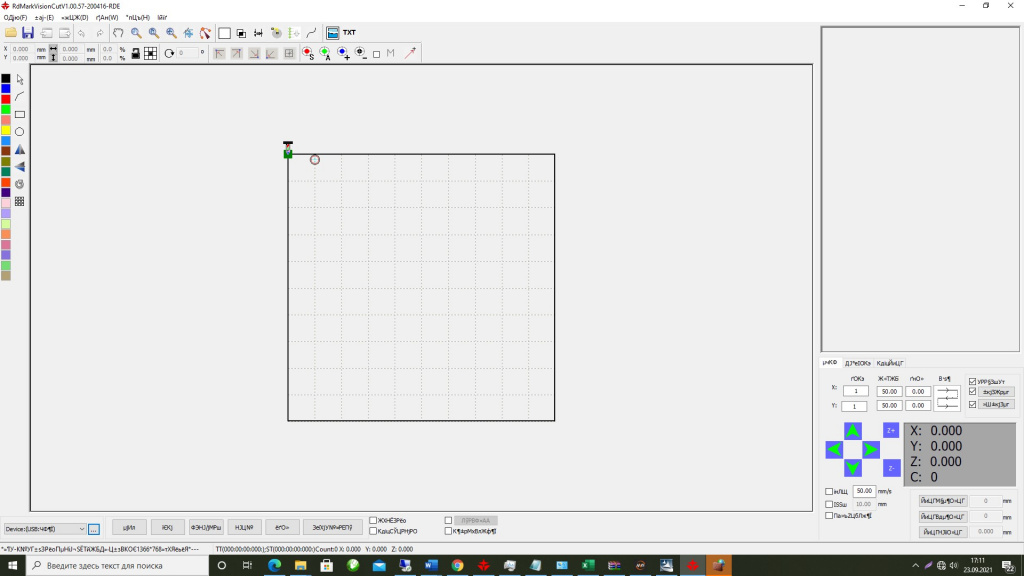Pick the yellow color swatch

pos(6,131)
